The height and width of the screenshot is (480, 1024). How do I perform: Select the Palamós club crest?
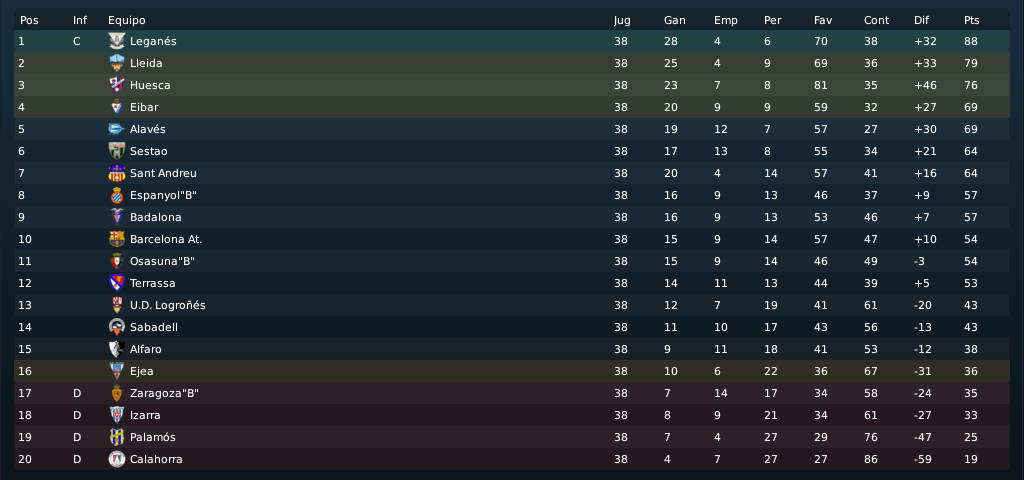click(116, 437)
